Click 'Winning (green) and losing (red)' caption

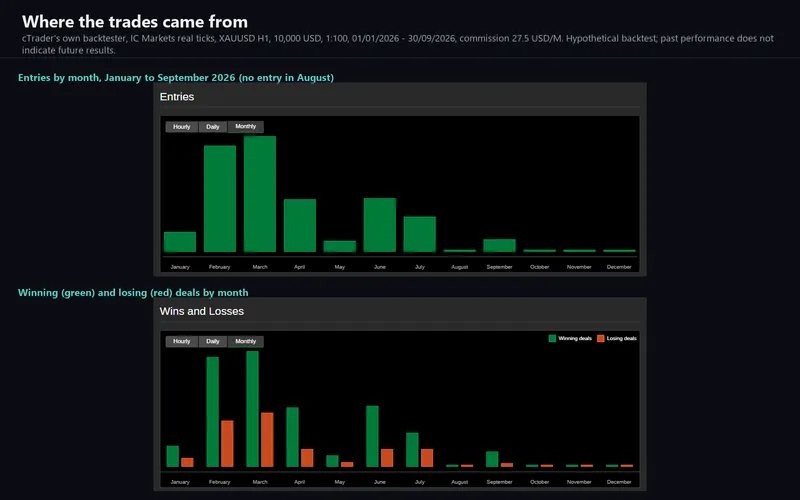tap(133, 292)
